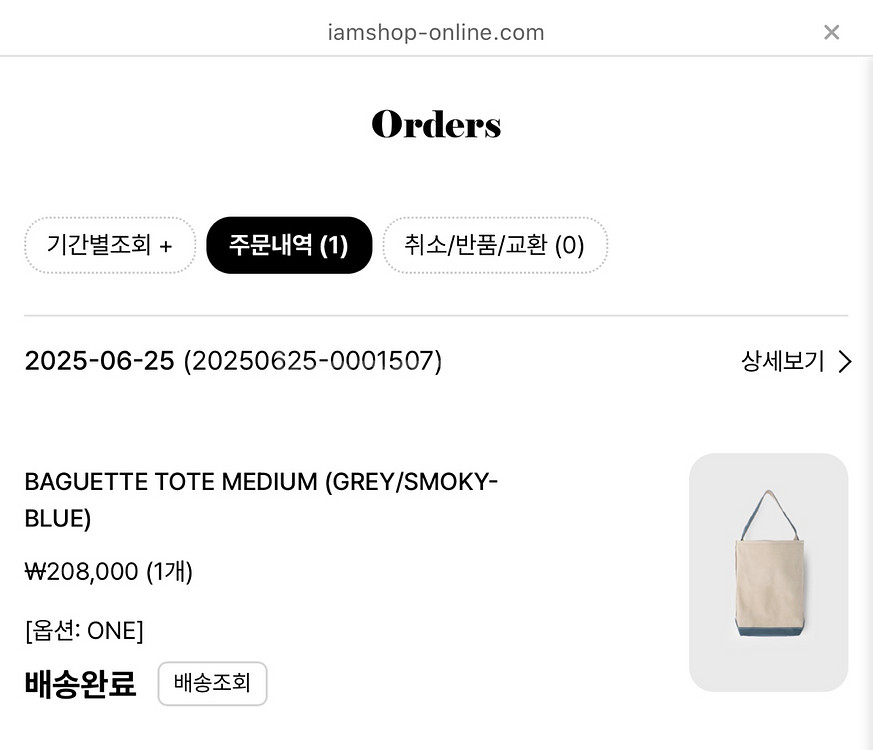Click the ₩208,000 price text
Screen dimensions: 873x750
click(x=81, y=572)
